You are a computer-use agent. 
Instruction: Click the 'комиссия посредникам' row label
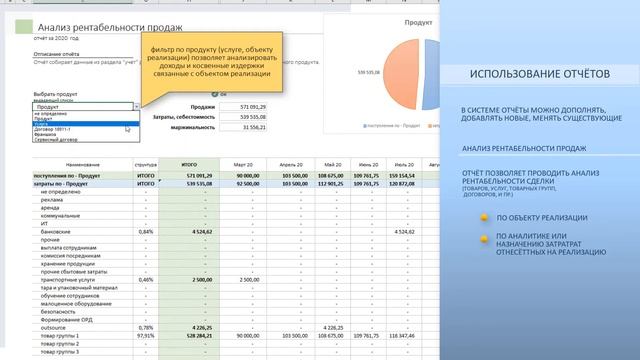(71, 256)
